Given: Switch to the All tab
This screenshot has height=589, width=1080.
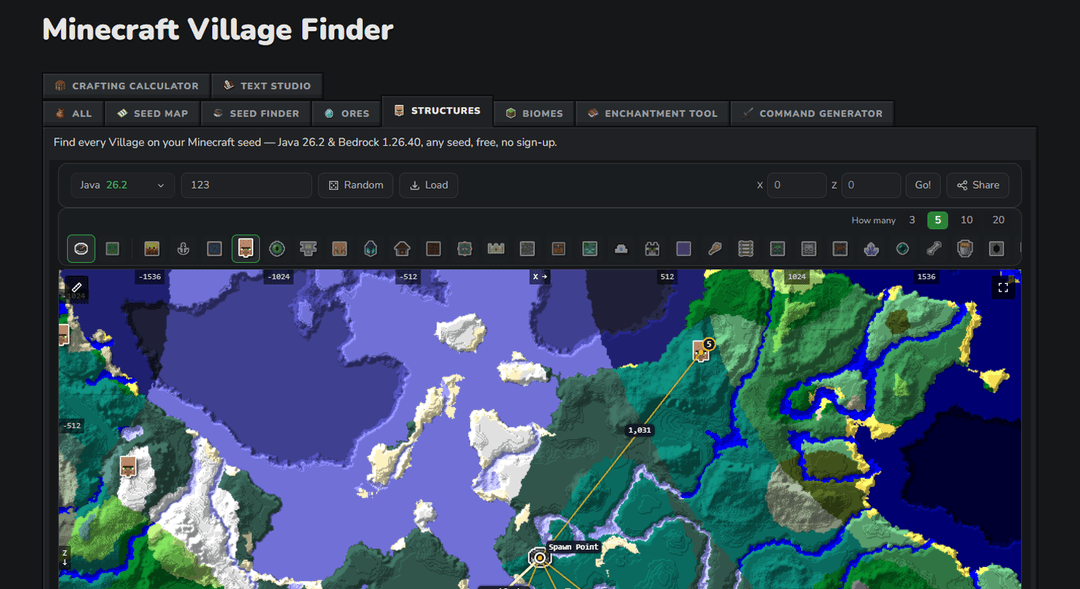Looking at the screenshot, I should 74,114.
